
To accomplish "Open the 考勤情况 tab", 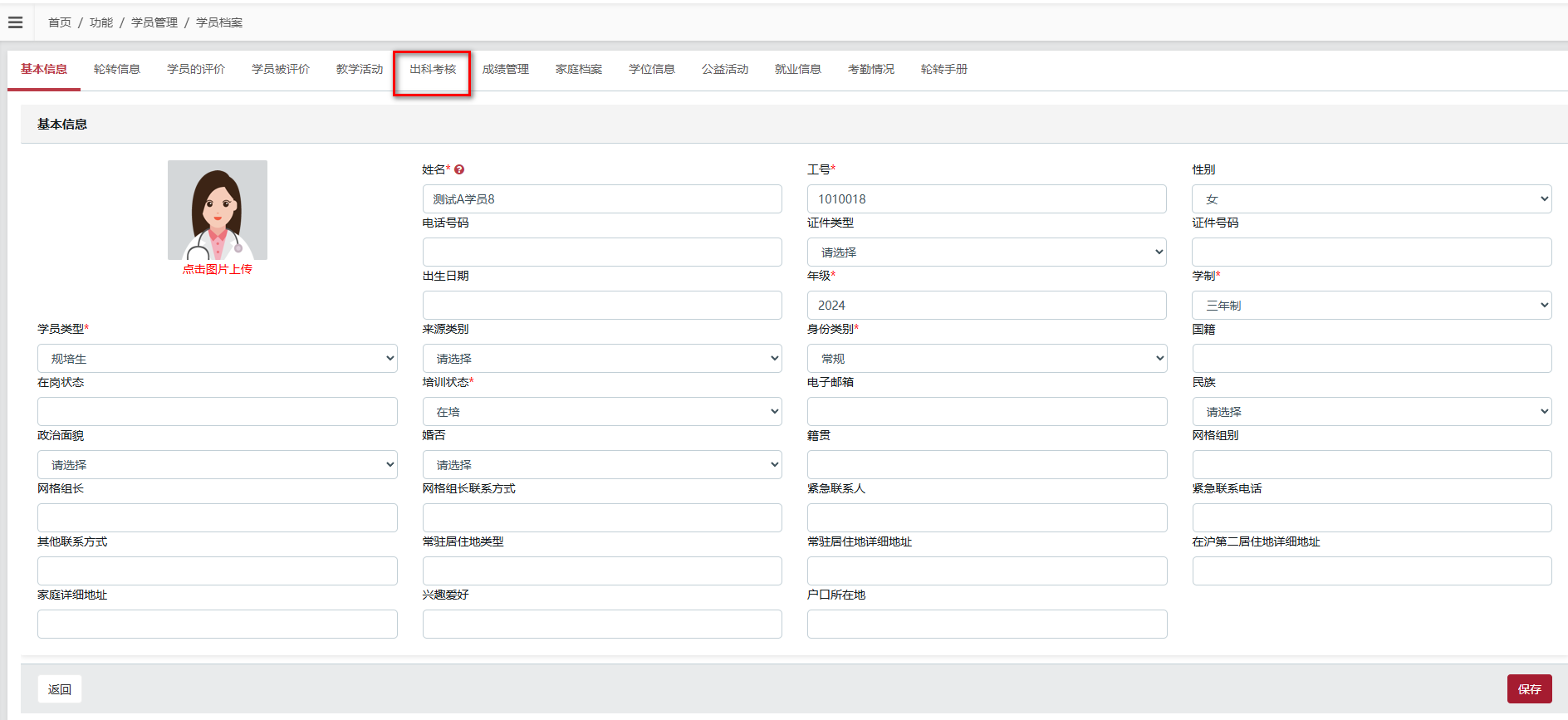I will pyautogui.click(x=871, y=69).
